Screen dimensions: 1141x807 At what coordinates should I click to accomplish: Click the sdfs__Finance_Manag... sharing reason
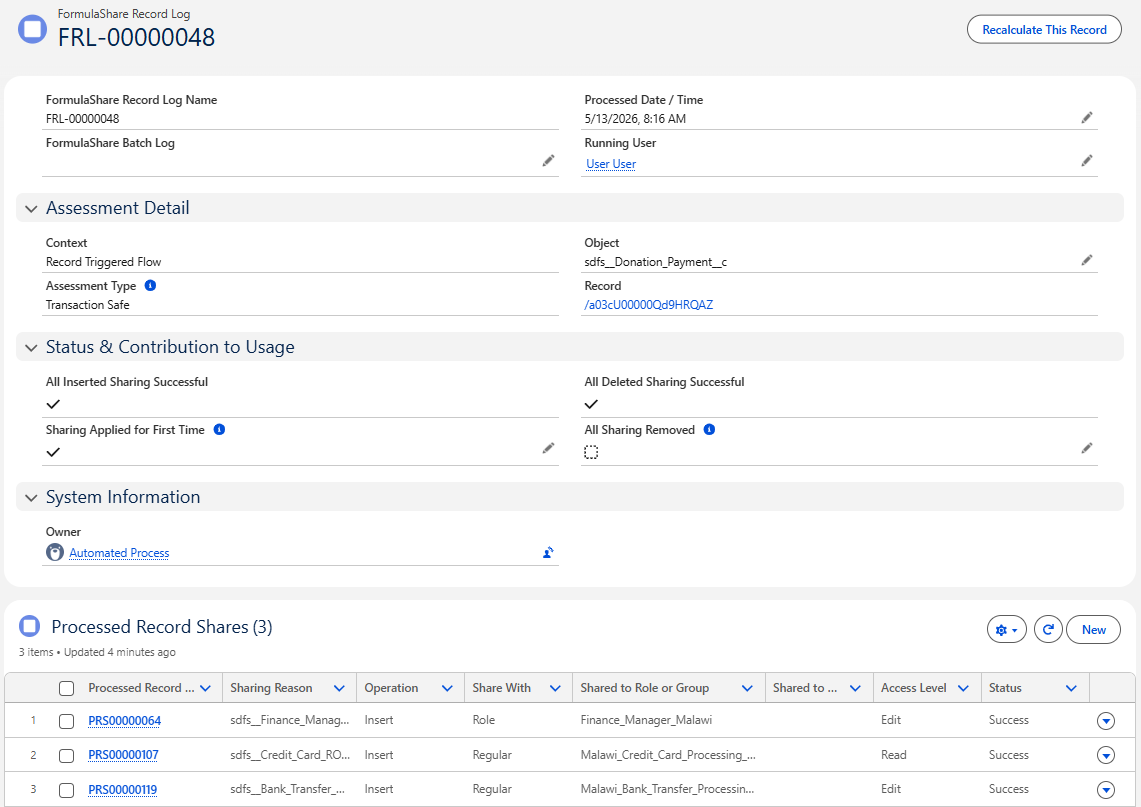(290, 720)
